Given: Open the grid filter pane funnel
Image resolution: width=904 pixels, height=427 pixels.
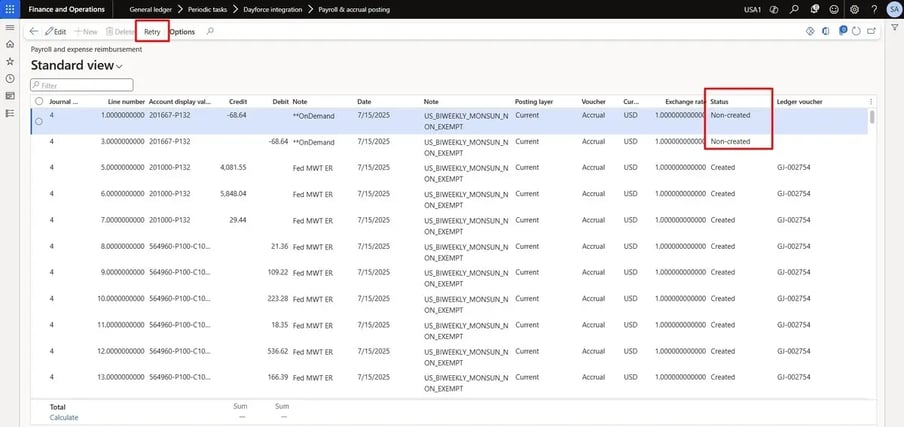Looking at the screenshot, I should pyautogui.click(x=894, y=28).
